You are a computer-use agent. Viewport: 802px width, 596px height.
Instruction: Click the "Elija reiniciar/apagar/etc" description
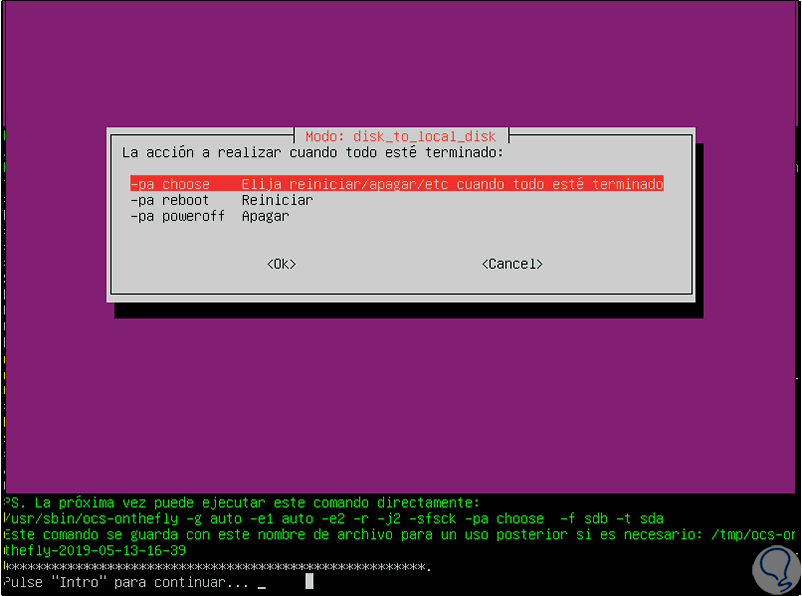345,184
